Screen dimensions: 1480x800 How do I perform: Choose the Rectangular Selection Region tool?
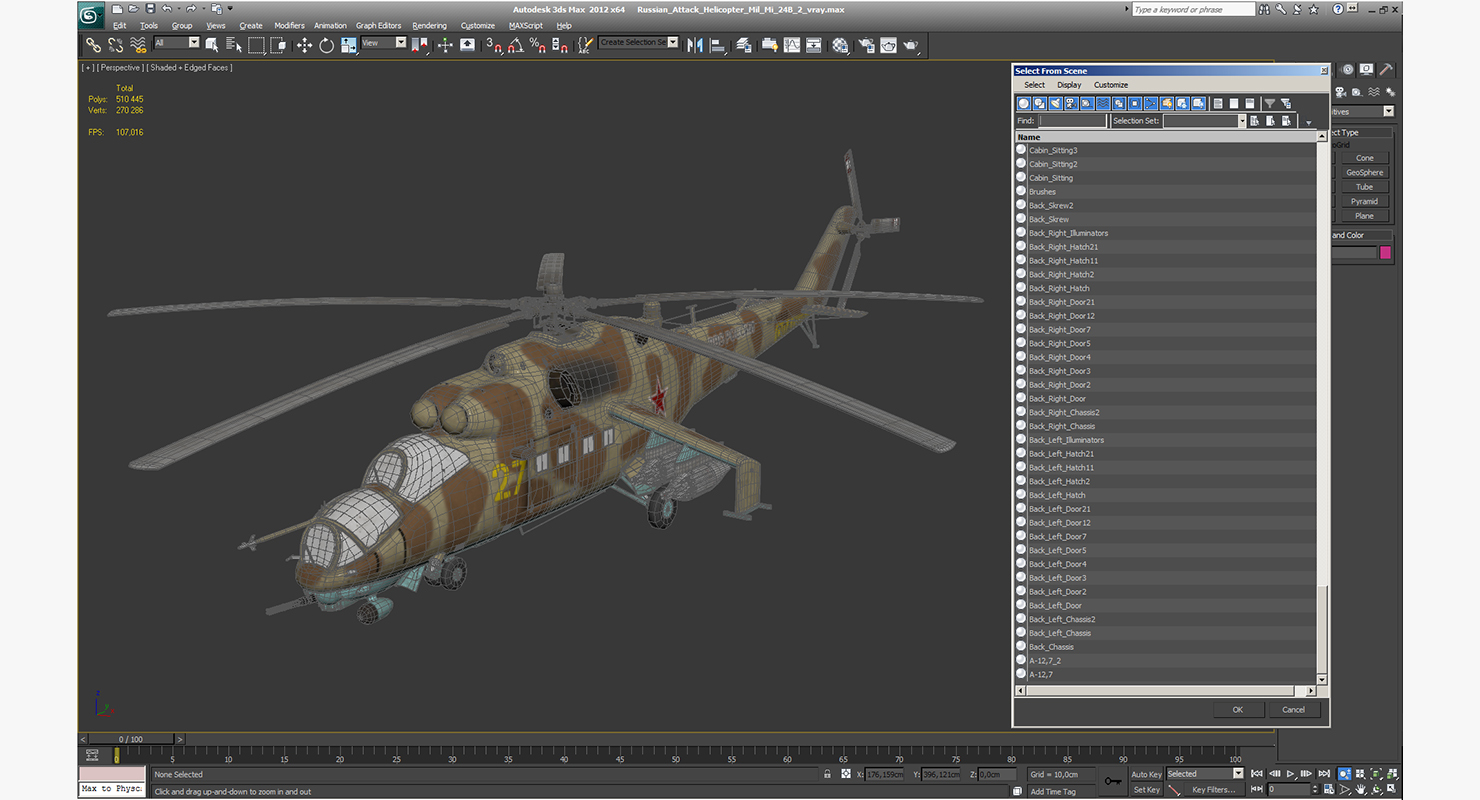pyautogui.click(x=257, y=45)
